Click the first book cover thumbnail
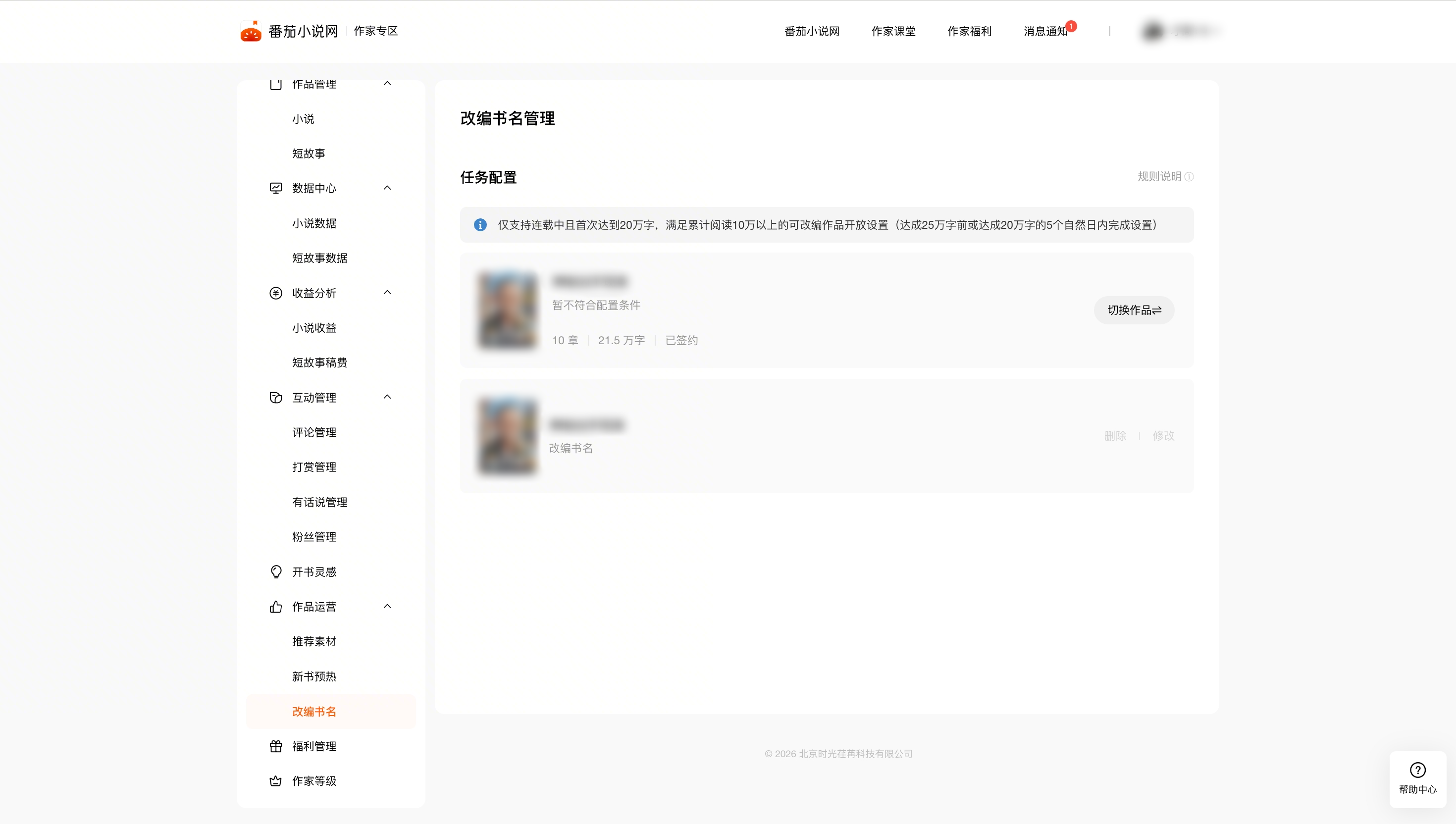 (x=507, y=310)
